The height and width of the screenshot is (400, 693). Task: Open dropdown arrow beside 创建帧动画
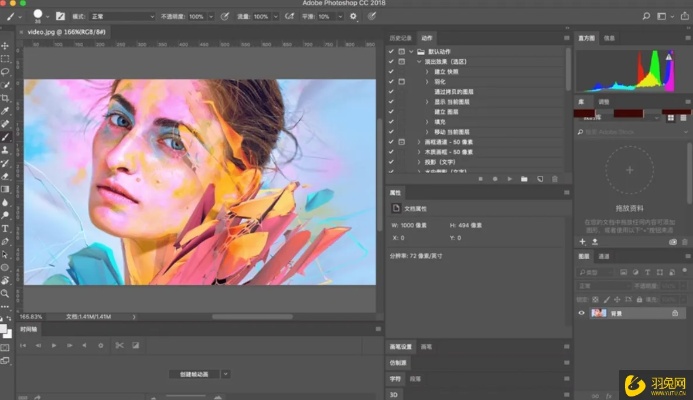(225, 374)
